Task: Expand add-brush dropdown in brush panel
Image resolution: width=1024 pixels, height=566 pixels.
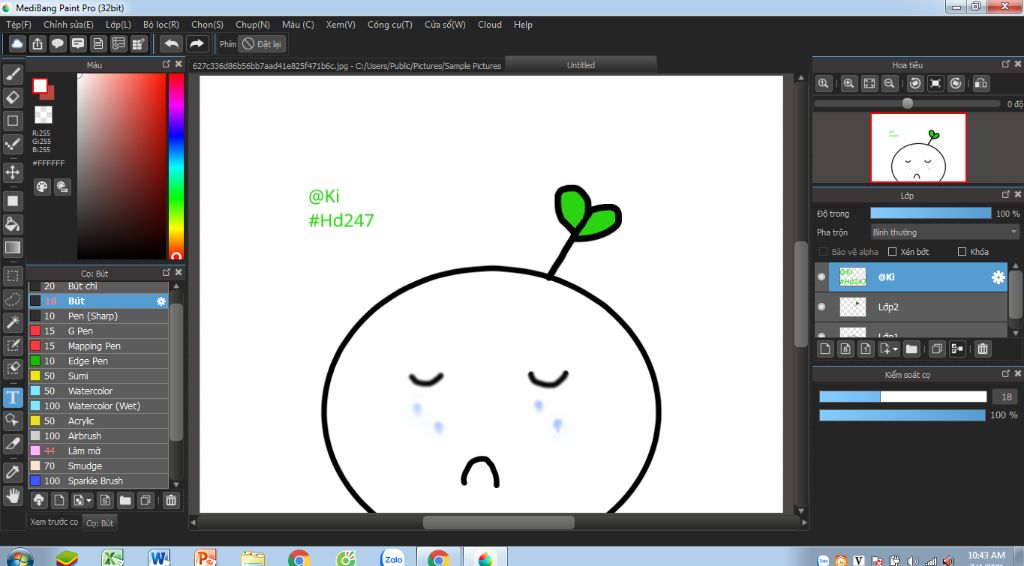Action: (89, 501)
